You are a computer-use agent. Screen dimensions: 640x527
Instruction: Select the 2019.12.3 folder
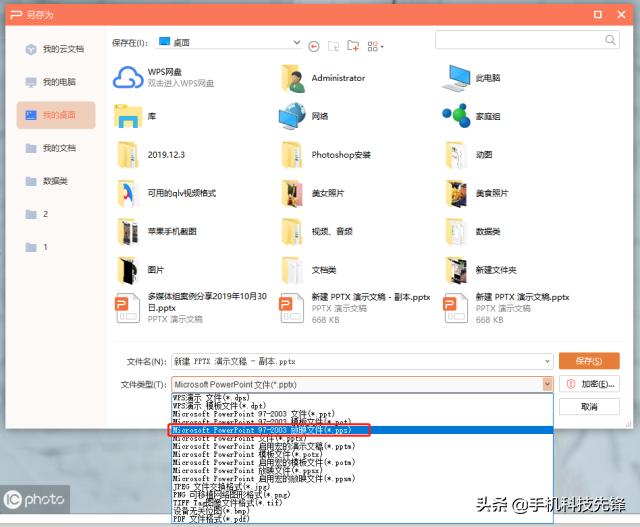(150, 155)
